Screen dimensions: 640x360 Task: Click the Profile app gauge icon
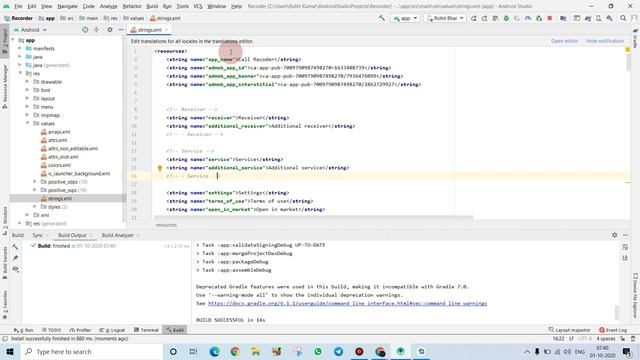tap(528, 18)
